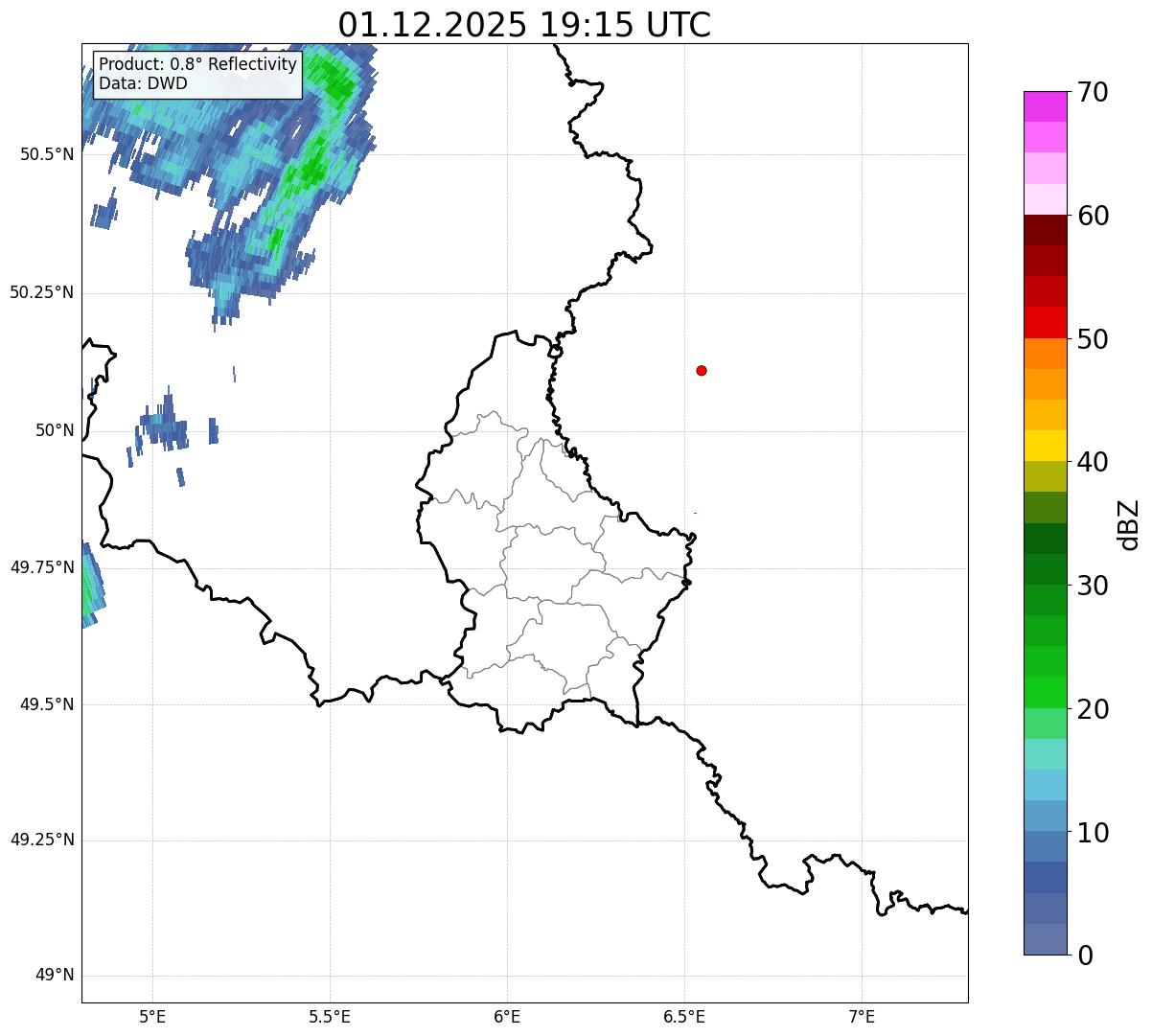Click the 49.5°N latitude label
Viewport: 1152px width, 1036px height.
click(46, 704)
